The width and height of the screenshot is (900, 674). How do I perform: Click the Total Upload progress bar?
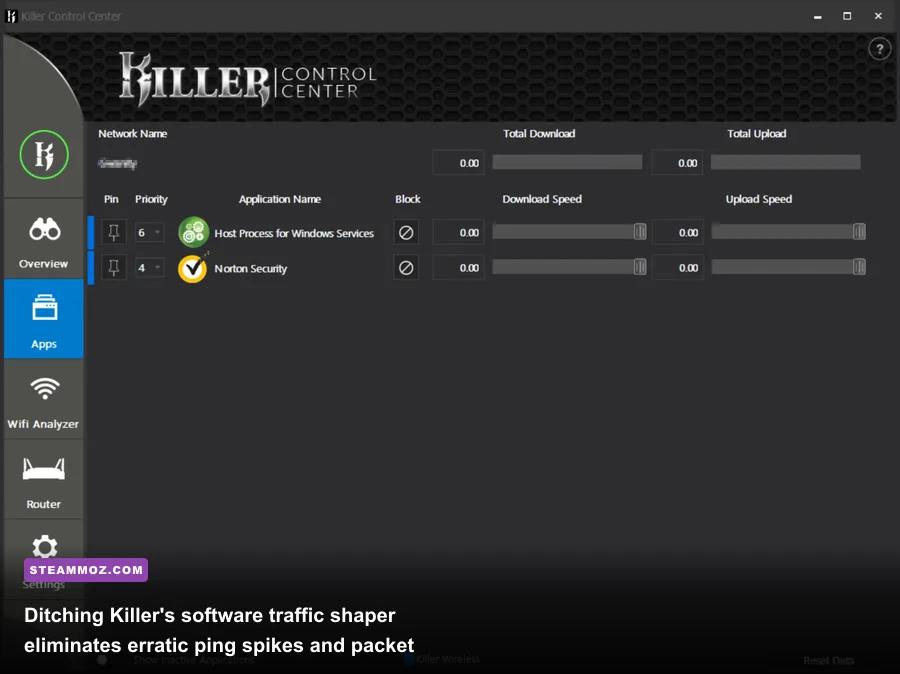click(786, 162)
